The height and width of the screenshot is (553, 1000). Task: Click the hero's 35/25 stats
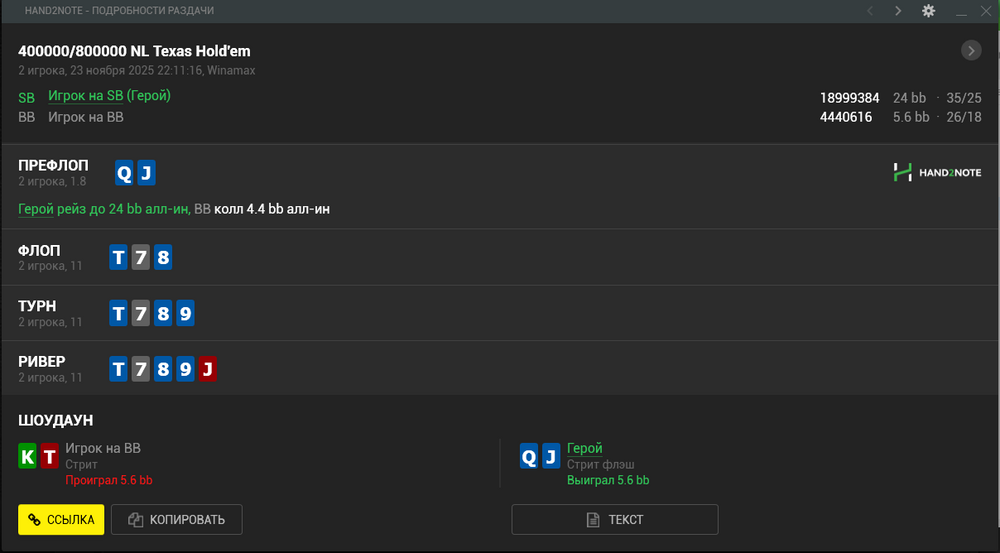coord(963,98)
